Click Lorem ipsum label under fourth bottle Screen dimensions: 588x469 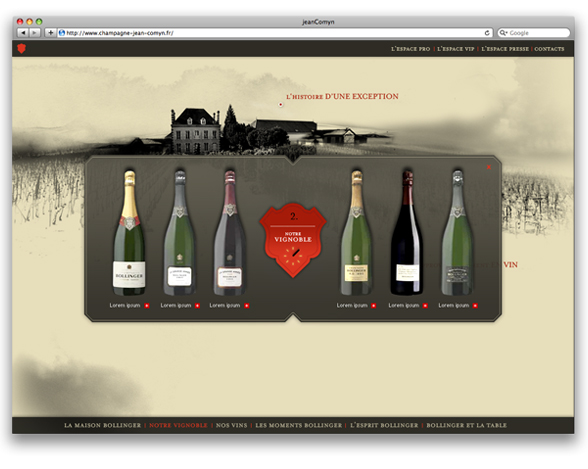[352, 306]
